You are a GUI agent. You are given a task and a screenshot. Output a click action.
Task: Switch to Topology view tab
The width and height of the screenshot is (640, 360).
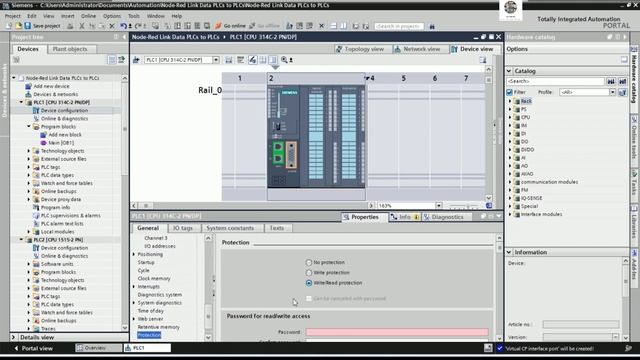[360, 49]
